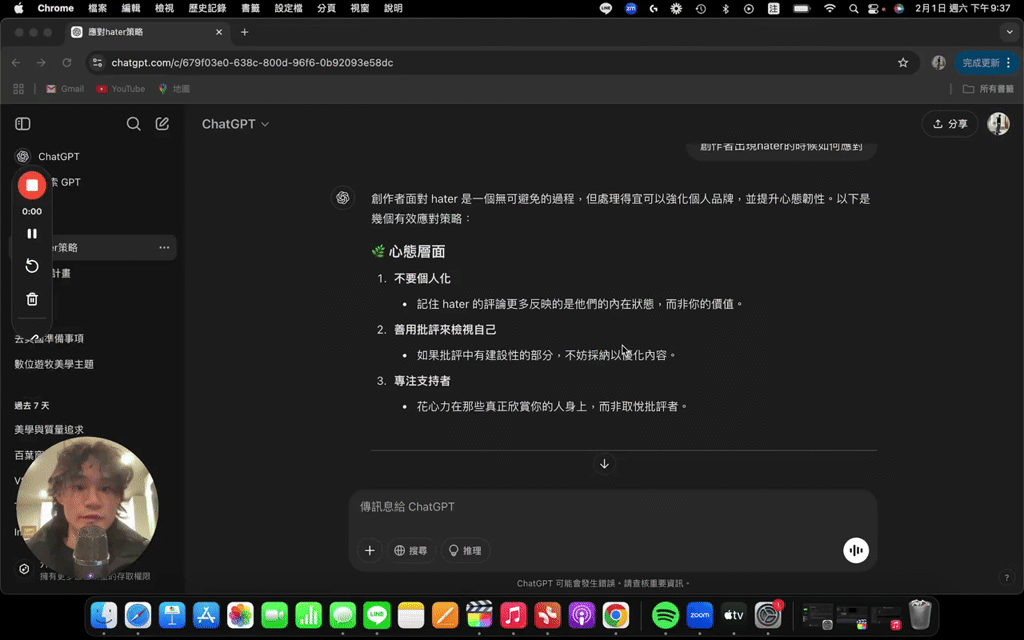The image size is (1024, 640).
Task: Enable 推理 with the lightbulb icon
Action: click(464, 550)
